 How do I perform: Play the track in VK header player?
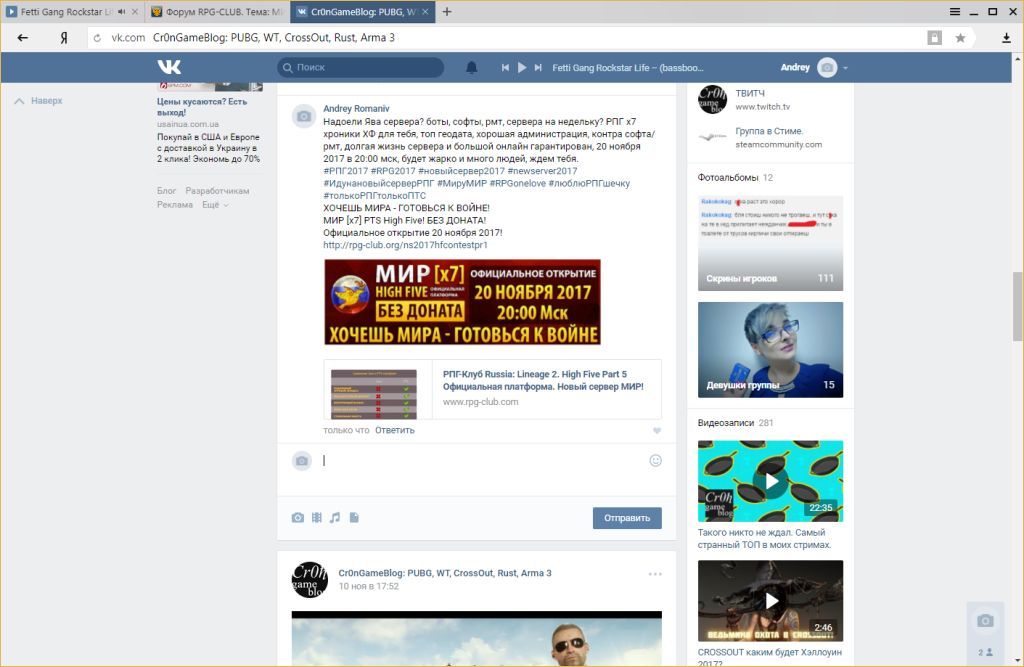pyautogui.click(x=522, y=67)
